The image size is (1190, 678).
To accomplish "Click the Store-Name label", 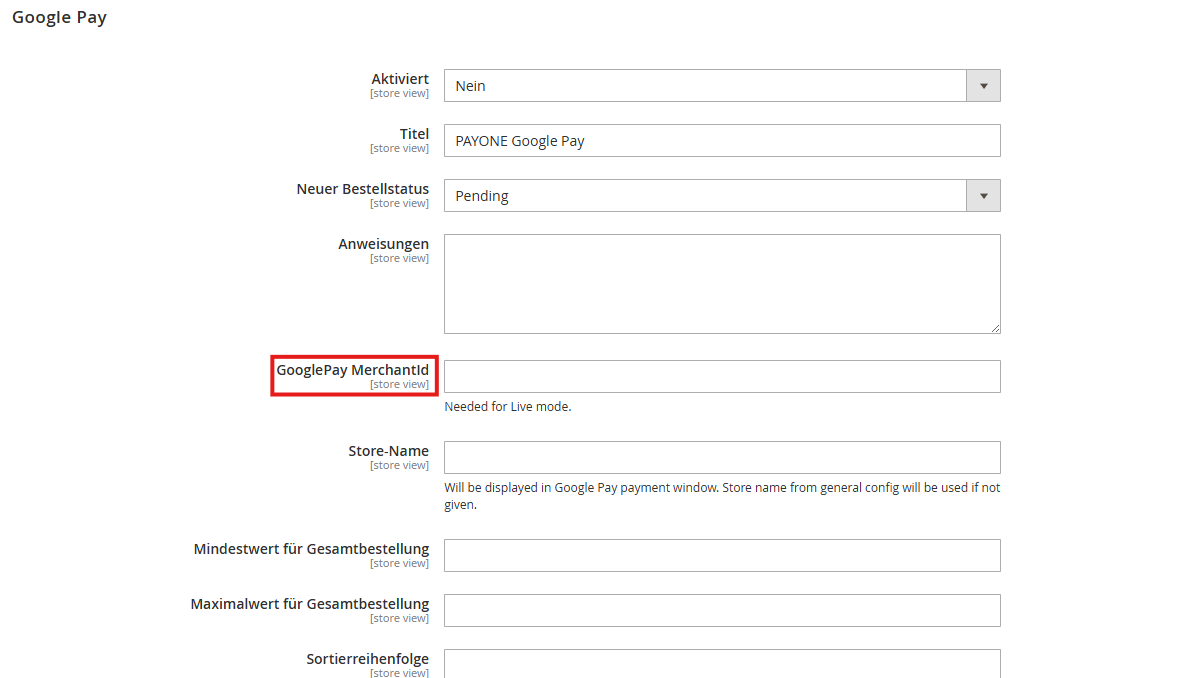I will [x=389, y=451].
